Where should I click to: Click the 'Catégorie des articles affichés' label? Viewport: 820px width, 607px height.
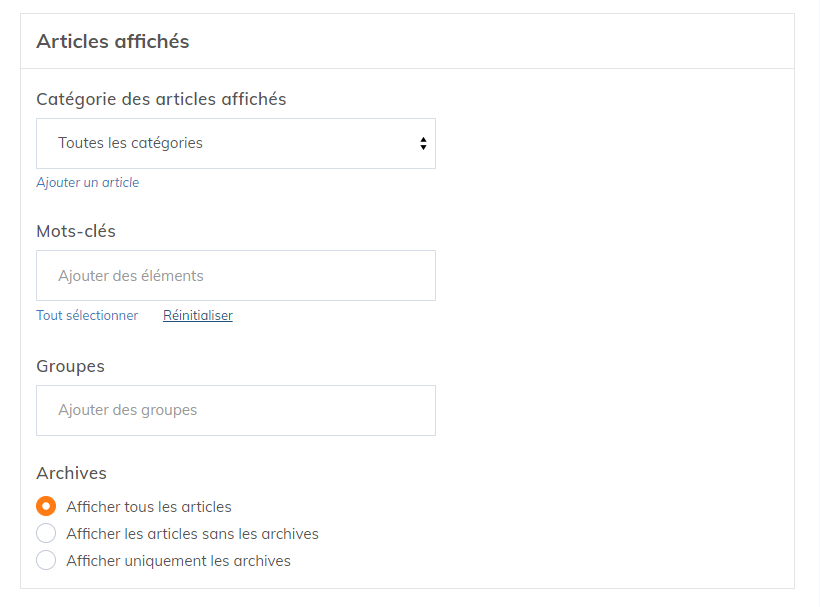click(x=161, y=99)
